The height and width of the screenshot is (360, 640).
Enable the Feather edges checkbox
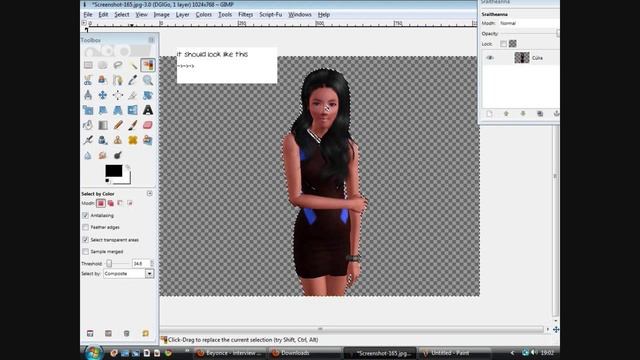tap(85, 227)
